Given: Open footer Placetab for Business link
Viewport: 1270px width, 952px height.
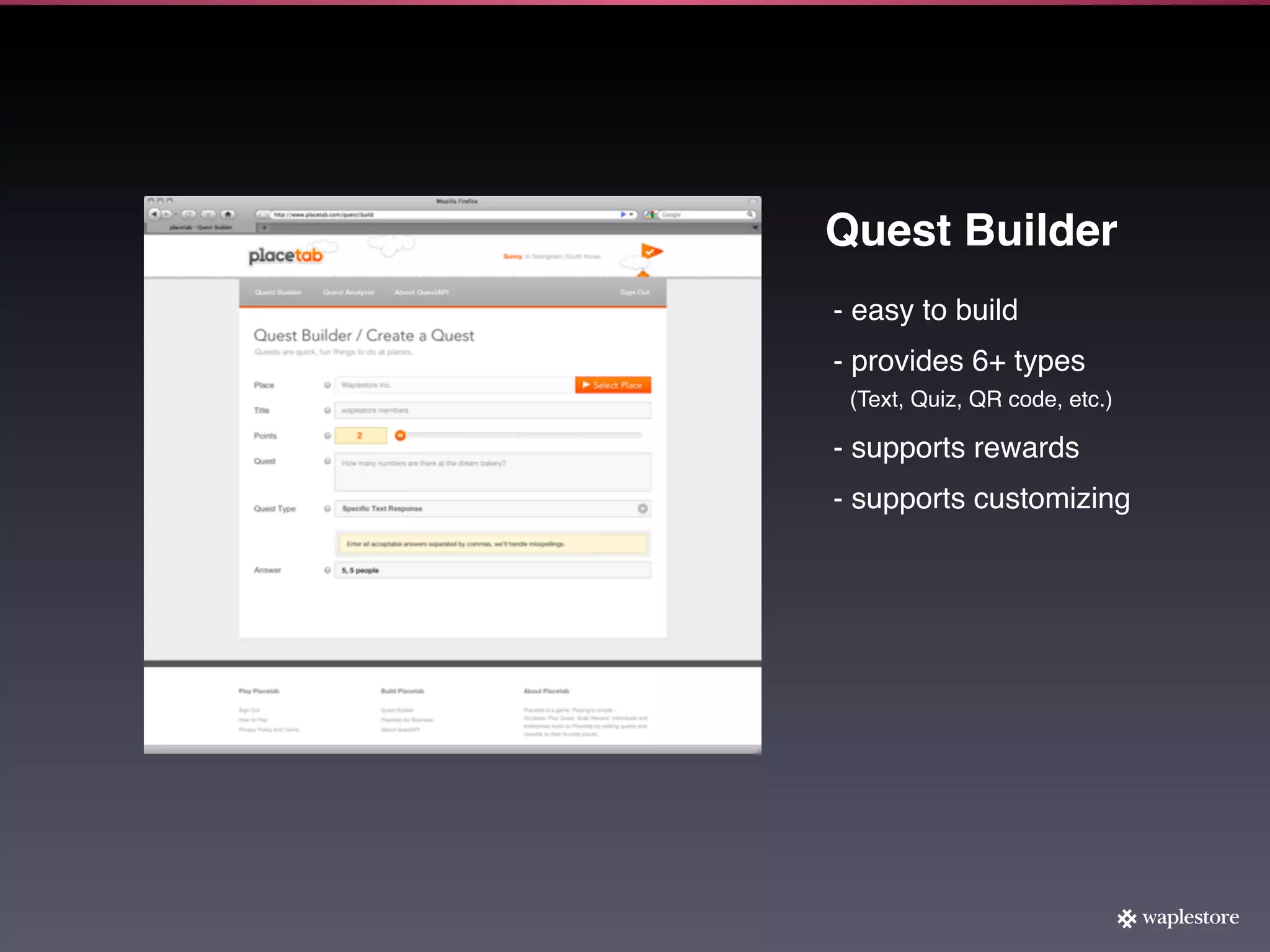Looking at the screenshot, I should [407, 720].
